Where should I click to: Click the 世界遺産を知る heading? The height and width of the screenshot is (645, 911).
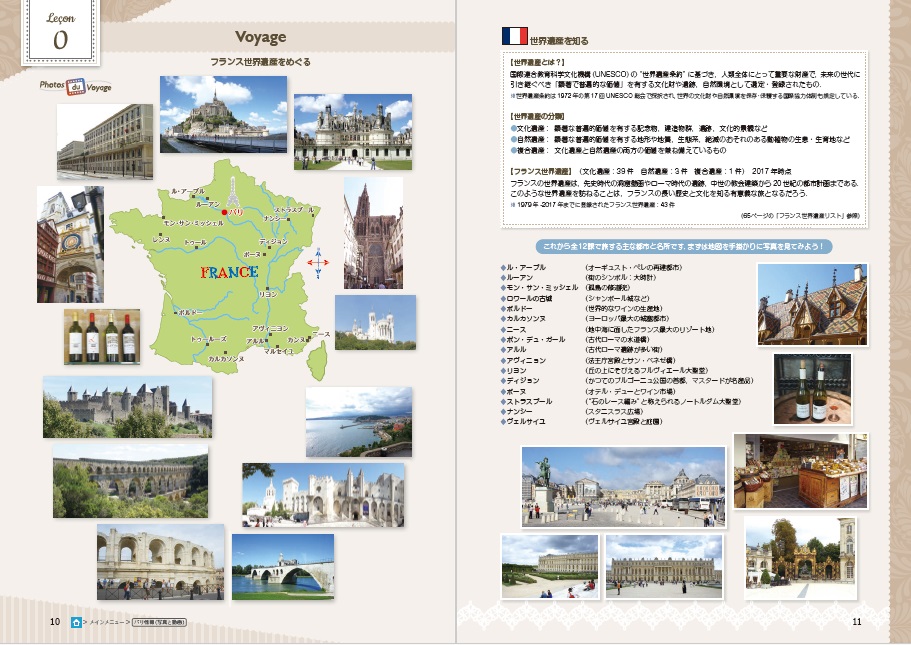pos(559,41)
